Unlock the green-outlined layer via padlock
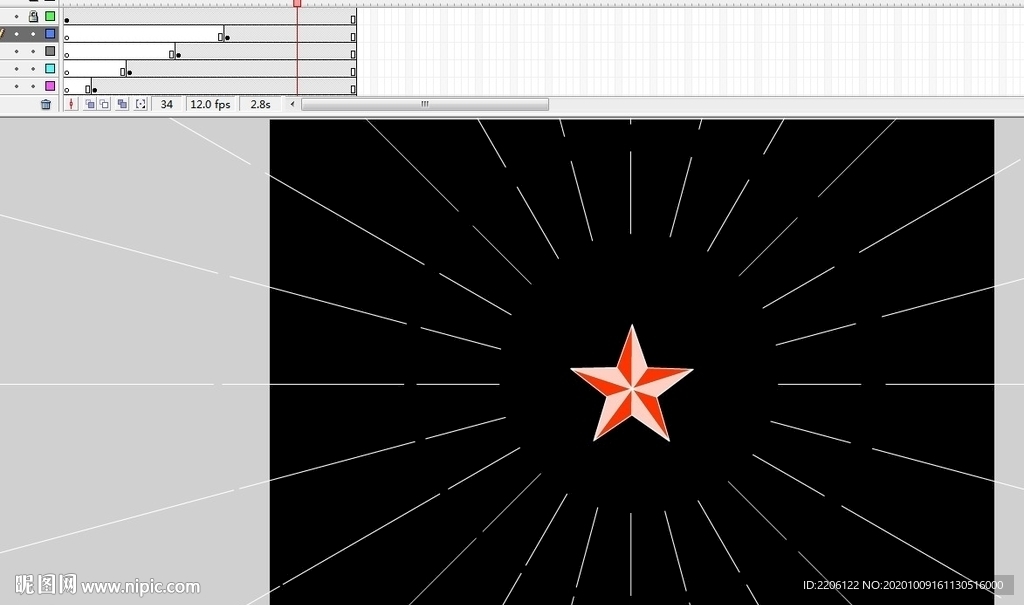 point(33,16)
